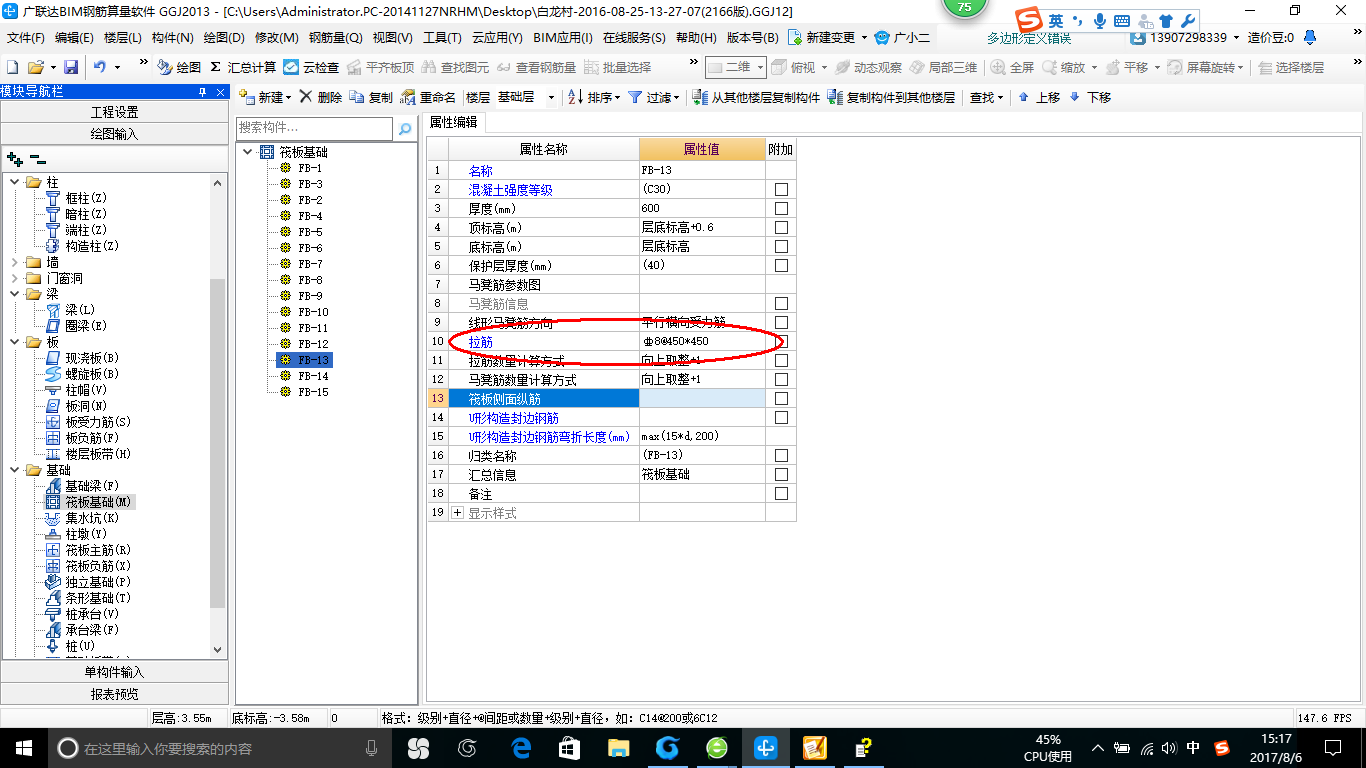The image size is (1366, 768).
Task: Switch to the 属性编辑 tab
Action: point(453,122)
